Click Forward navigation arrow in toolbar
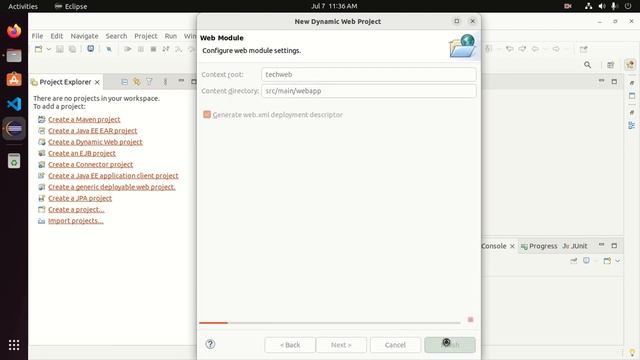Image resolution: width=640 pixels, height=360 pixels. click(556, 49)
